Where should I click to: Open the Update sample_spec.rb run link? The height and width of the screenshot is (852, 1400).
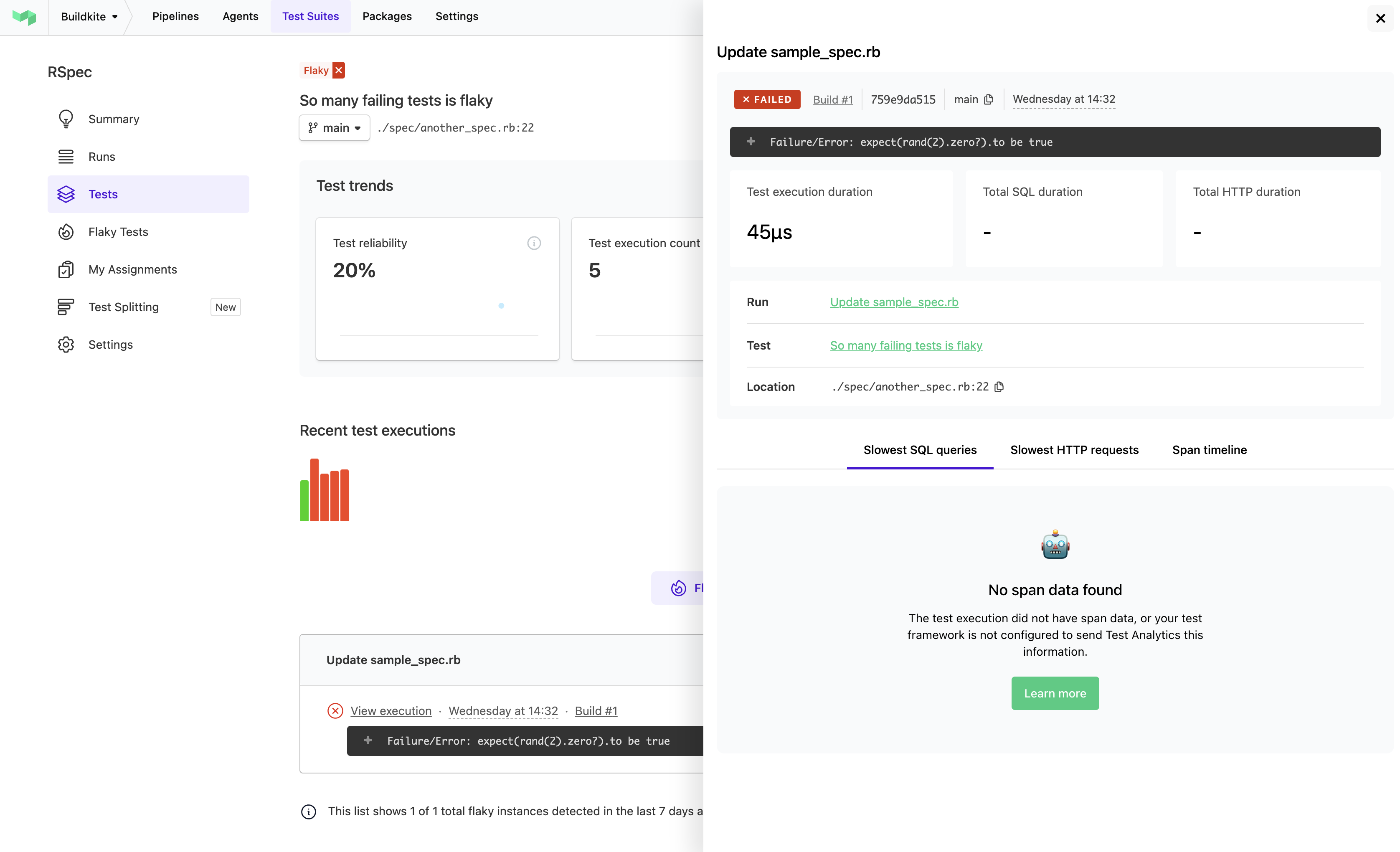click(x=894, y=302)
